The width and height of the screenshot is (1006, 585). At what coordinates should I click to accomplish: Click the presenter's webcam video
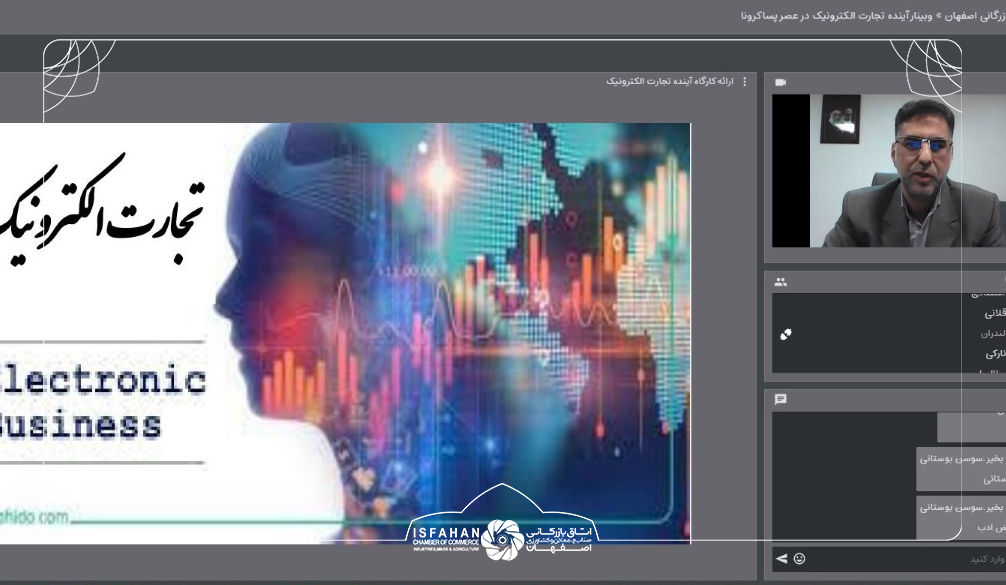889,171
